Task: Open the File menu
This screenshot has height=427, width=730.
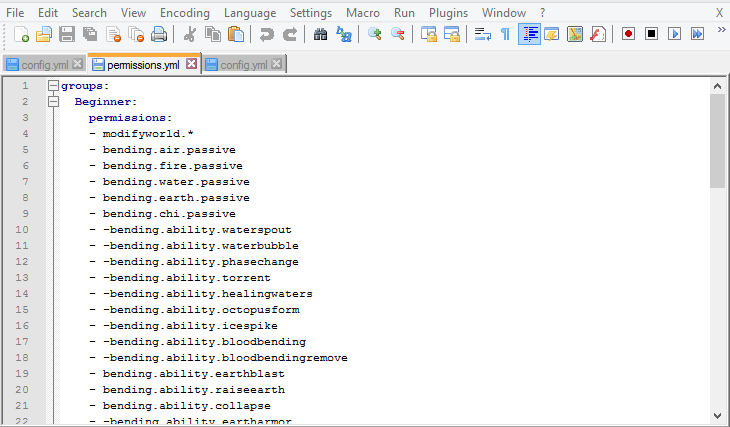Action: pyautogui.click(x=15, y=13)
